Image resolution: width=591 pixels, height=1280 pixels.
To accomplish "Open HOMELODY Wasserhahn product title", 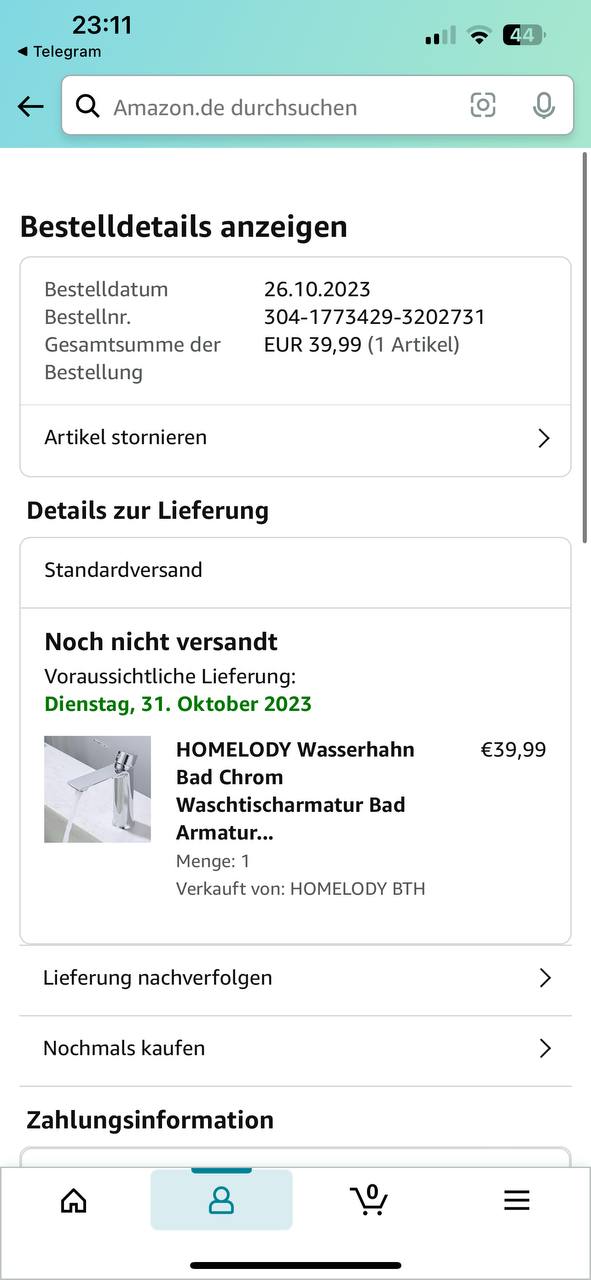I will coord(295,791).
